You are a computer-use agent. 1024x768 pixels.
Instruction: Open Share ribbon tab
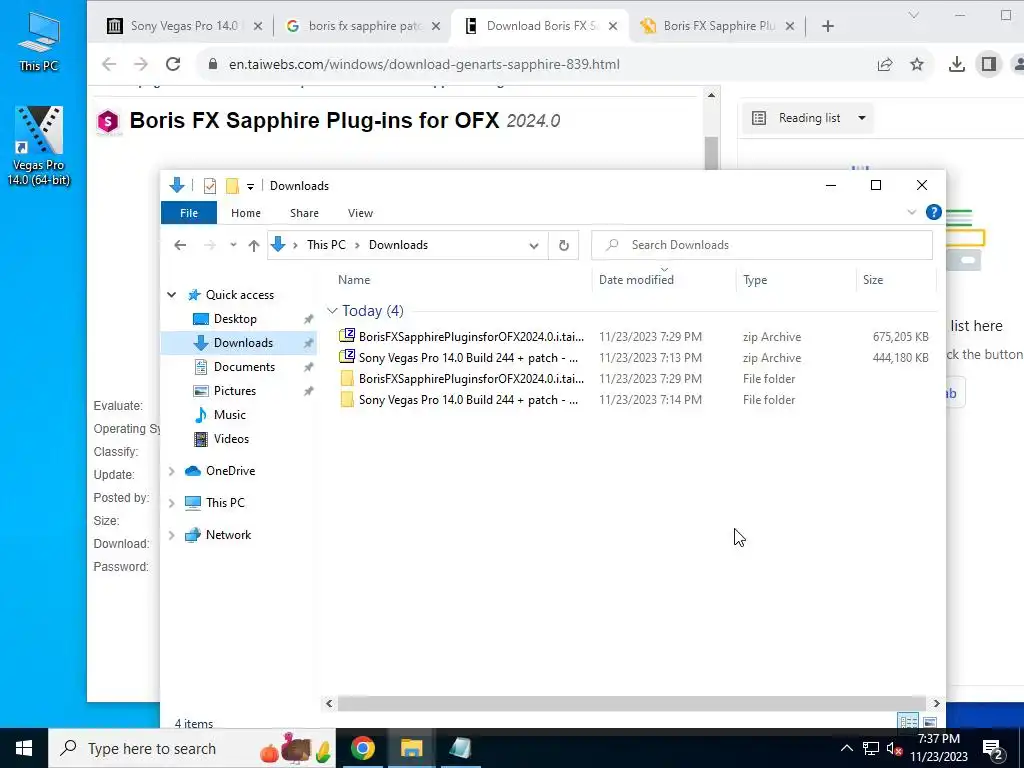pos(304,213)
